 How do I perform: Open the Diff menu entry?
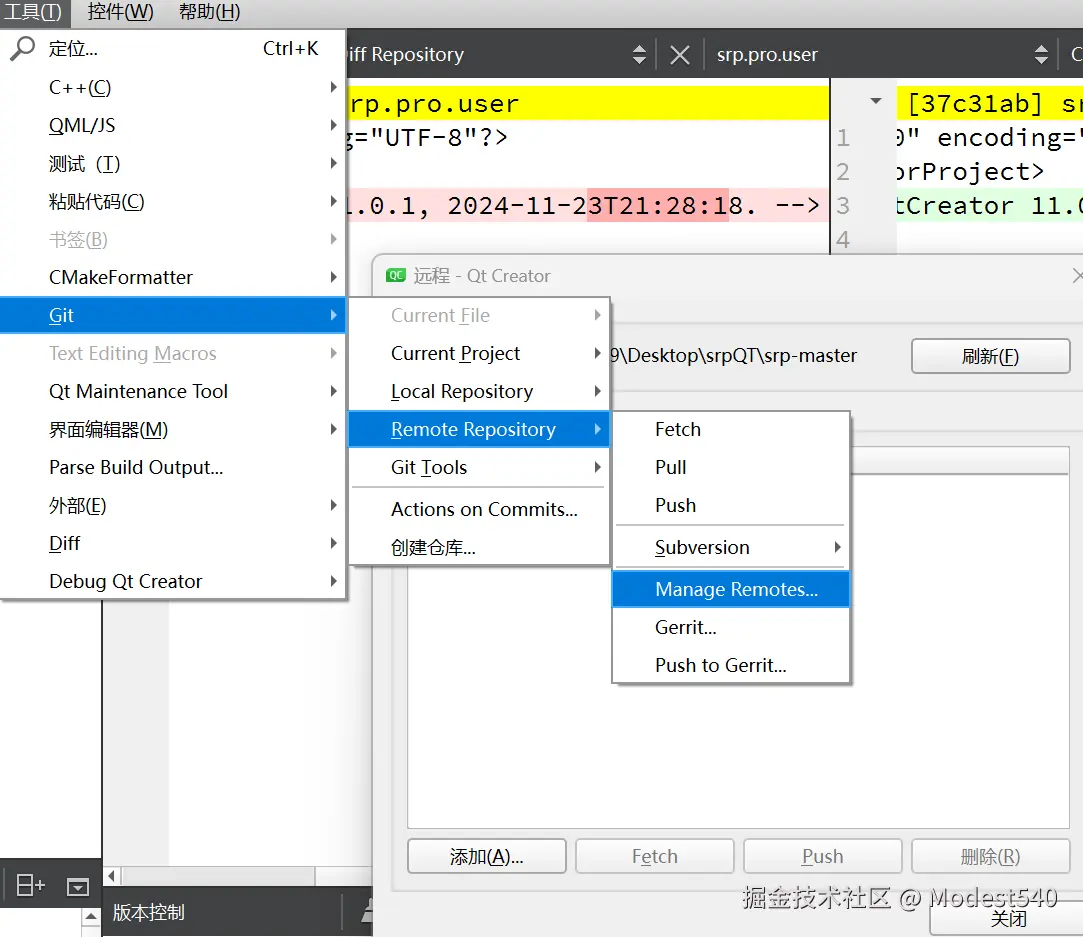173,543
